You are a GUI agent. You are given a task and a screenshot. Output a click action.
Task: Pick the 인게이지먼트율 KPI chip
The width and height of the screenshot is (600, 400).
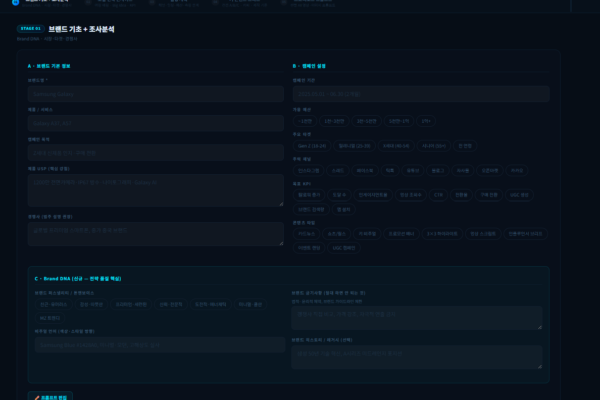(x=373, y=195)
